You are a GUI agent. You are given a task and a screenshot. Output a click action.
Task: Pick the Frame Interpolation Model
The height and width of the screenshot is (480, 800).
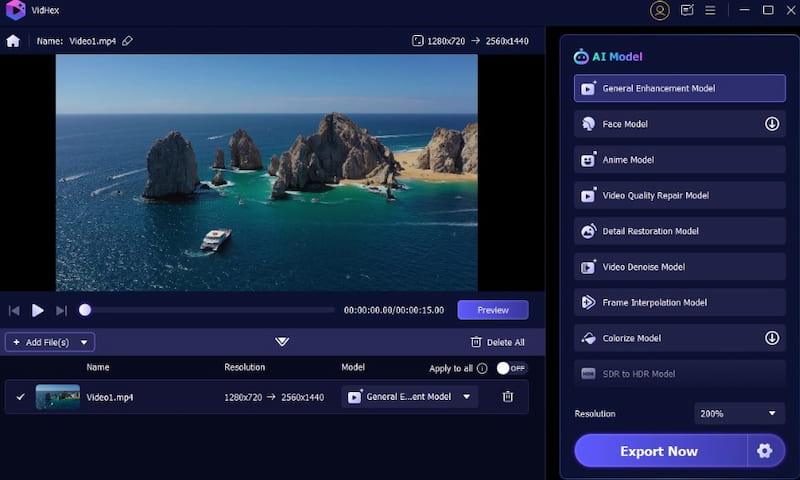680,302
